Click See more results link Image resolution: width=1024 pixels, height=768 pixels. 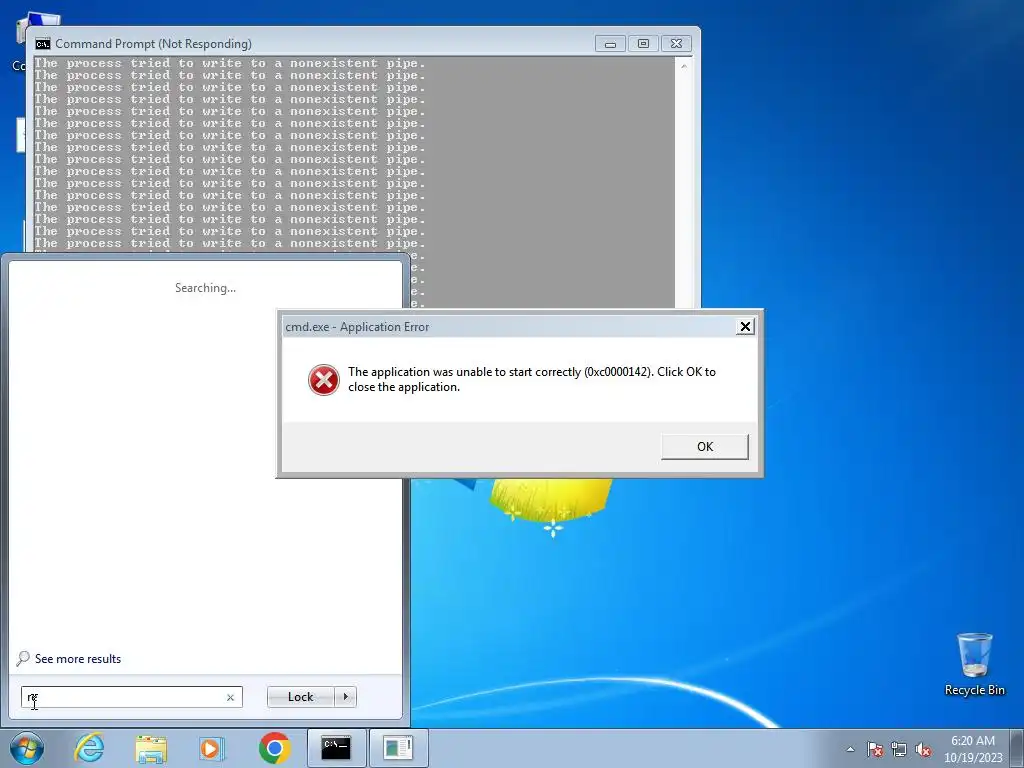[78, 659]
